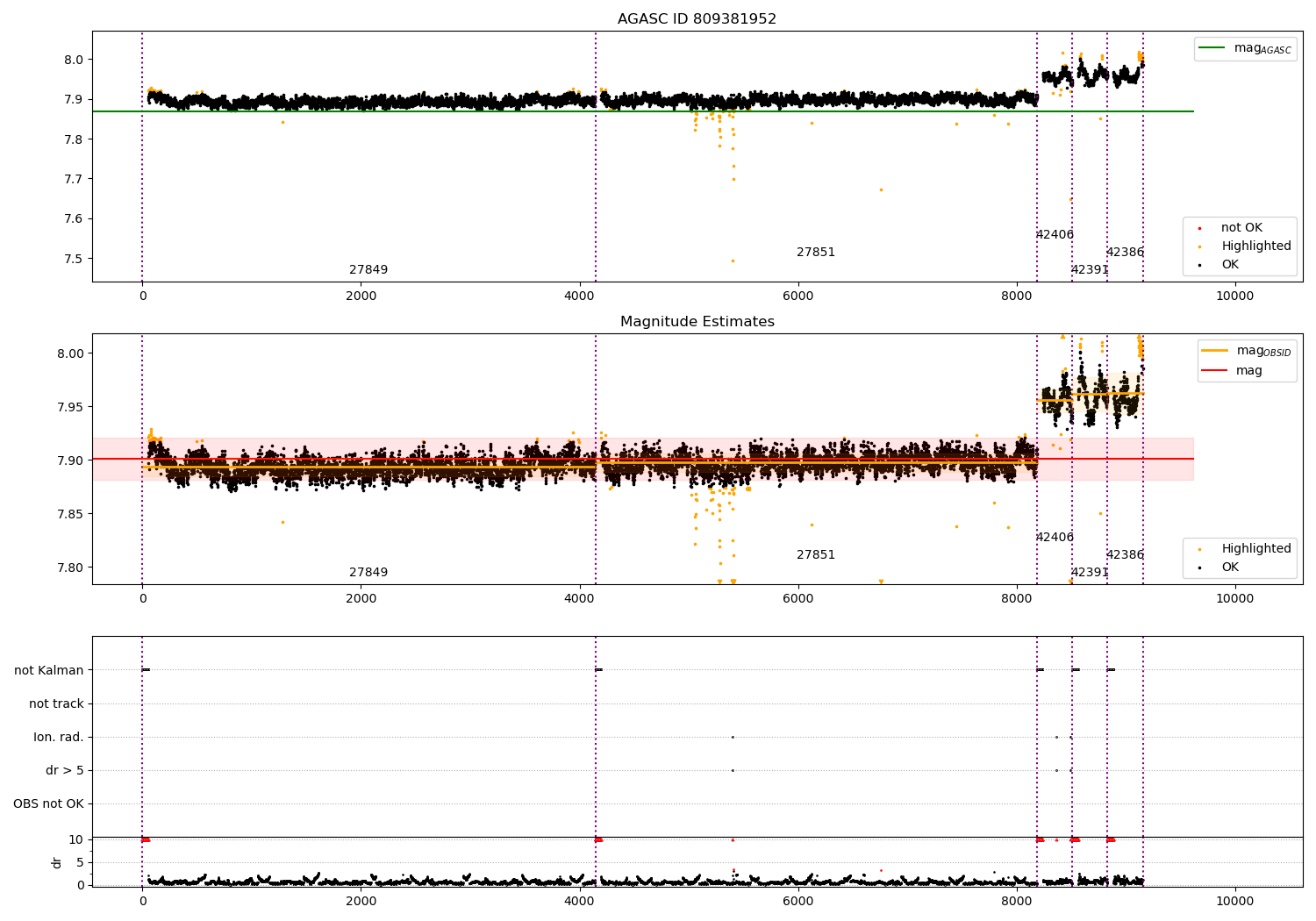The width and height of the screenshot is (1316, 921).
Task: Click the rotated "dr" axis label
Action: pos(57,862)
